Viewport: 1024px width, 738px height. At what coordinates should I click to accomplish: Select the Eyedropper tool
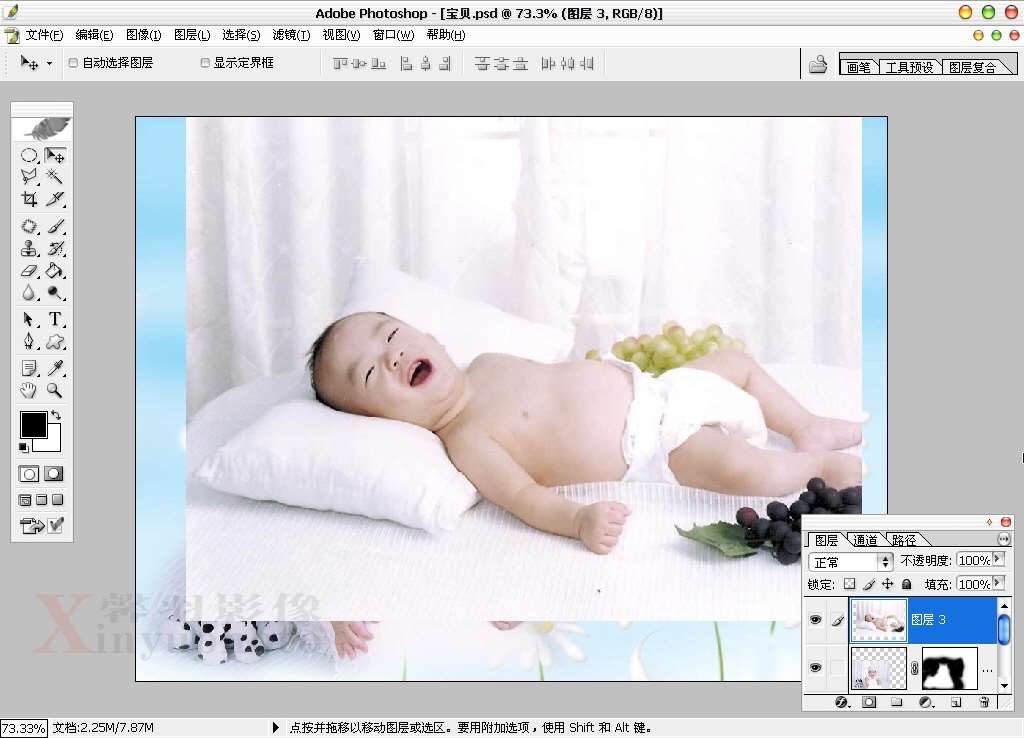click(x=55, y=368)
